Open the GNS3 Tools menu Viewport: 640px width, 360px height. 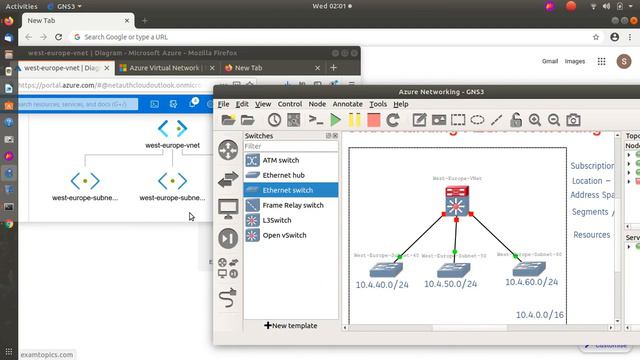click(x=378, y=104)
